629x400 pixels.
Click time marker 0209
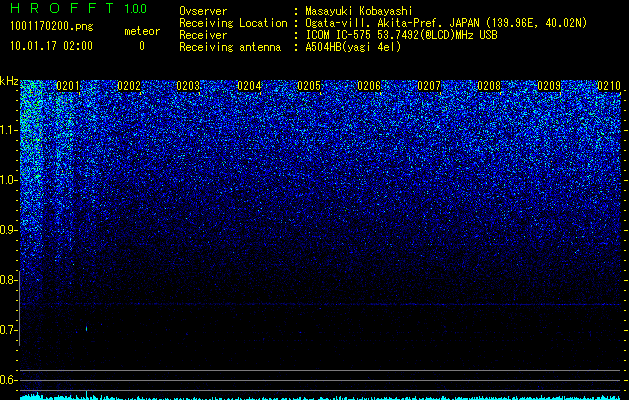click(x=549, y=86)
